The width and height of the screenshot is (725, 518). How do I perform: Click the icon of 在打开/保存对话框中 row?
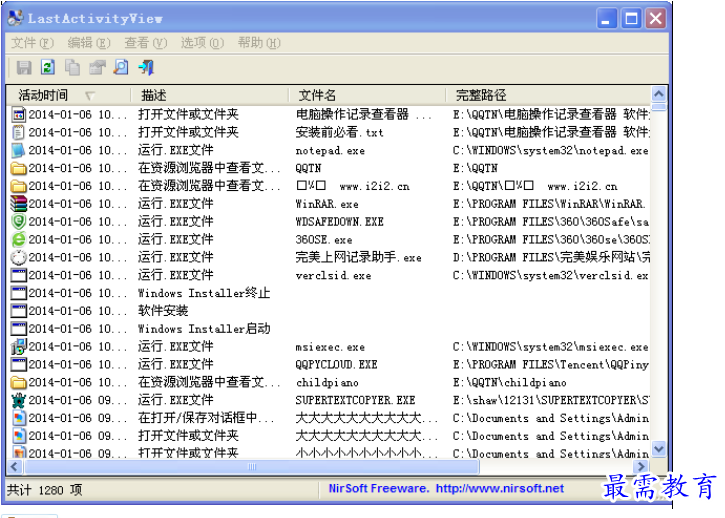pyautogui.click(x=18, y=418)
